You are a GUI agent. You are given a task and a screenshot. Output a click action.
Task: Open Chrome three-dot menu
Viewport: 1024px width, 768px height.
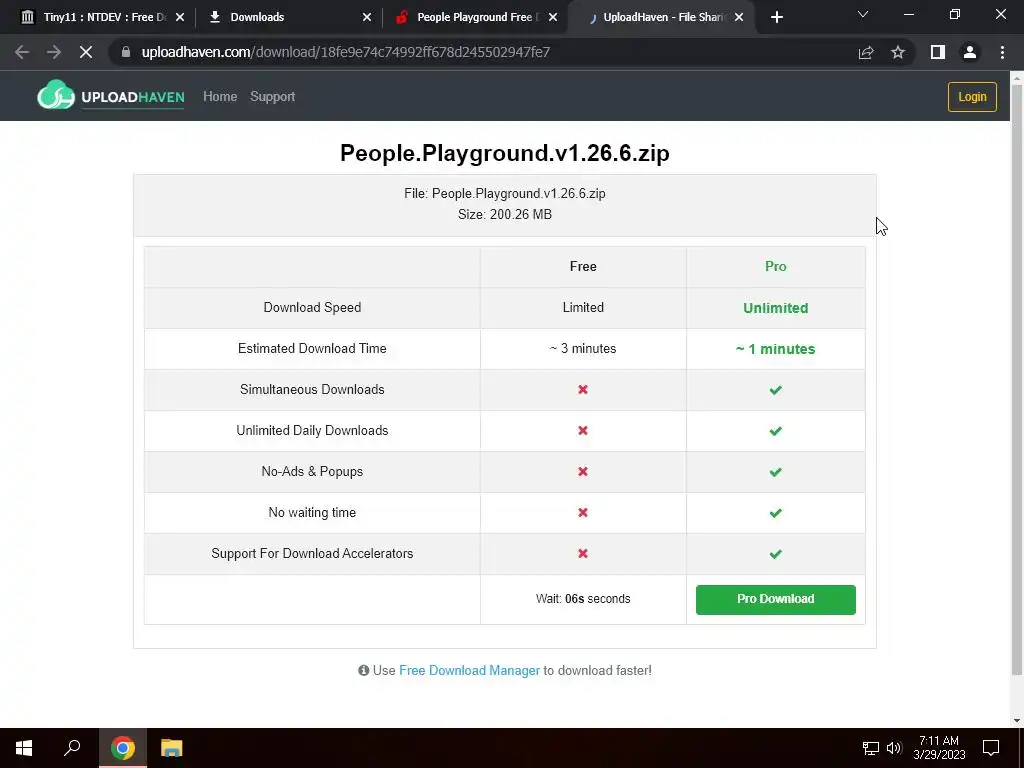click(x=1002, y=52)
